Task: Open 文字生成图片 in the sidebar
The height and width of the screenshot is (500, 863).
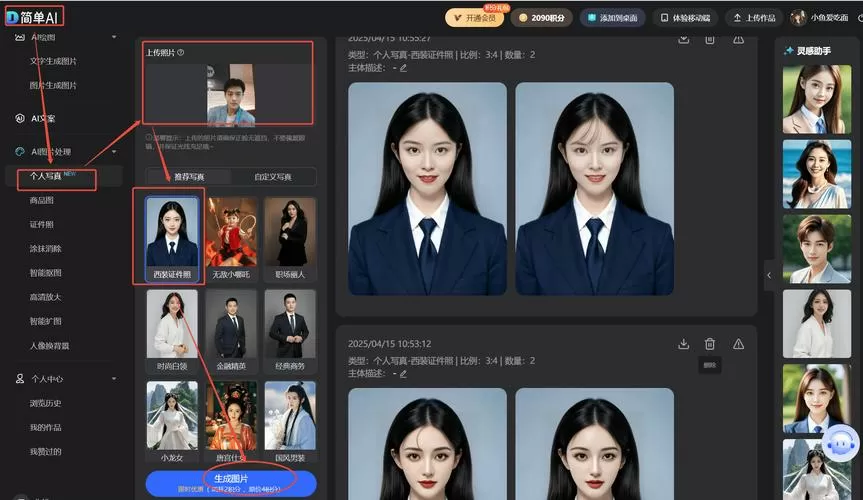Action: tap(53, 61)
